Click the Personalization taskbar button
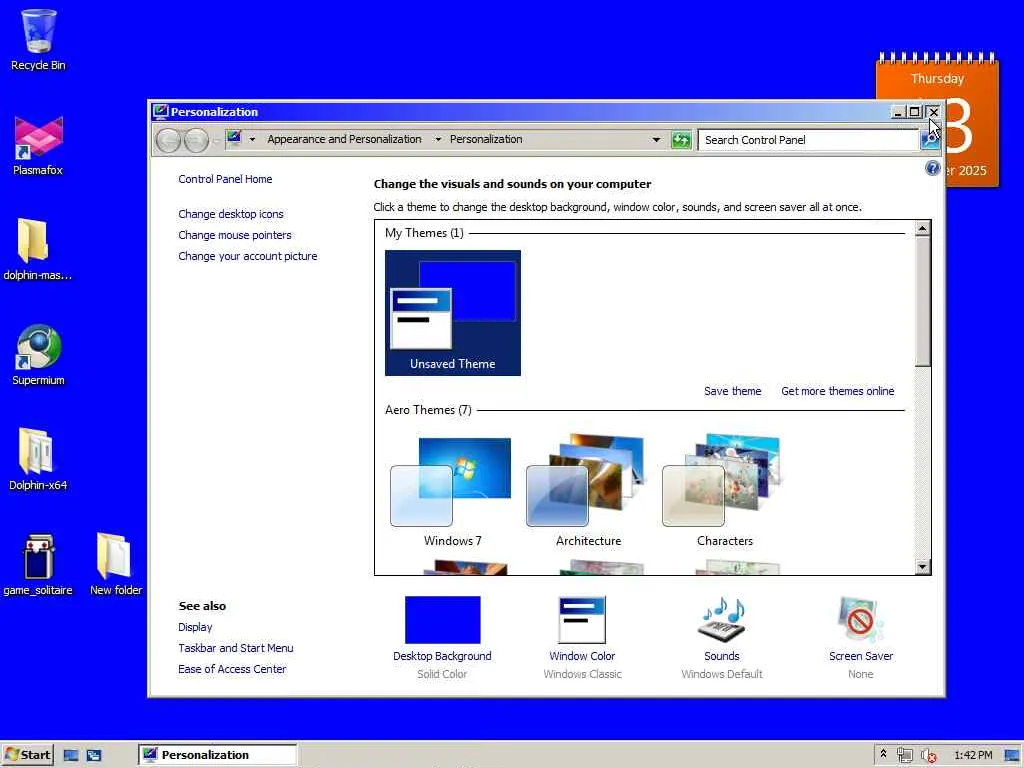Image resolution: width=1024 pixels, height=768 pixels. point(217,755)
